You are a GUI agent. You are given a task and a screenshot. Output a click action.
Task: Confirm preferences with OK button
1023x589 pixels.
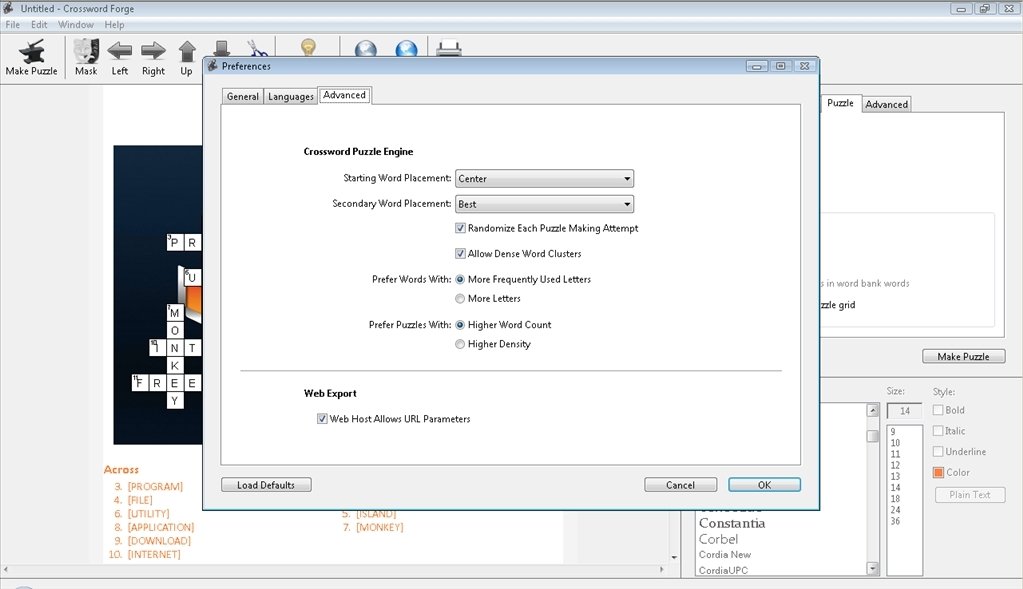pyautogui.click(x=765, y=485)
